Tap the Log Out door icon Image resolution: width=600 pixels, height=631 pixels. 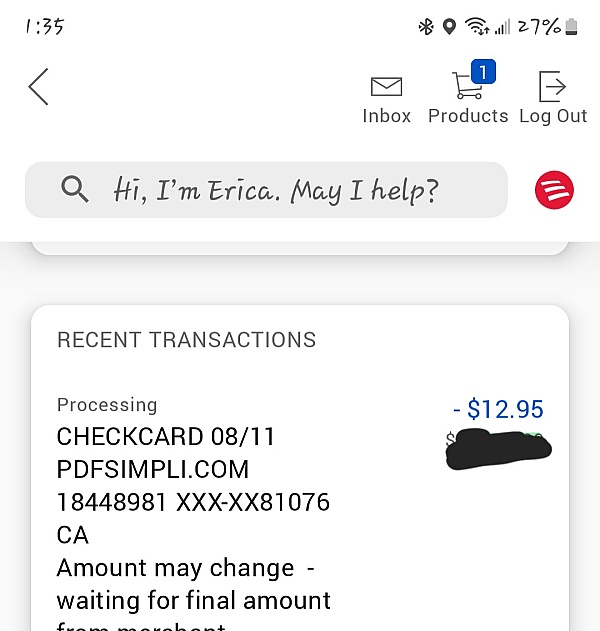(552, 86)
